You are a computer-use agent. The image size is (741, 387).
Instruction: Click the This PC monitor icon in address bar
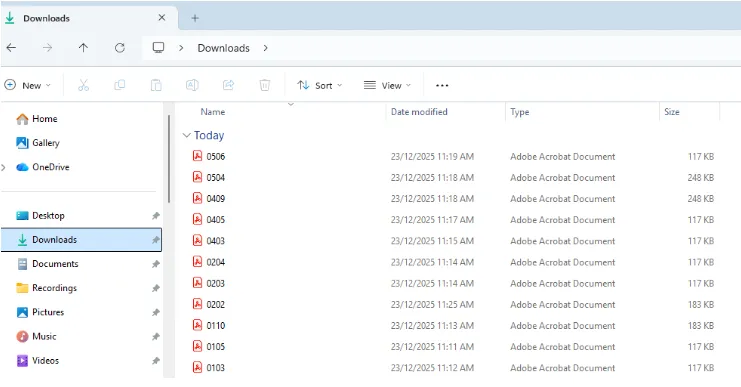click(158, 48)
